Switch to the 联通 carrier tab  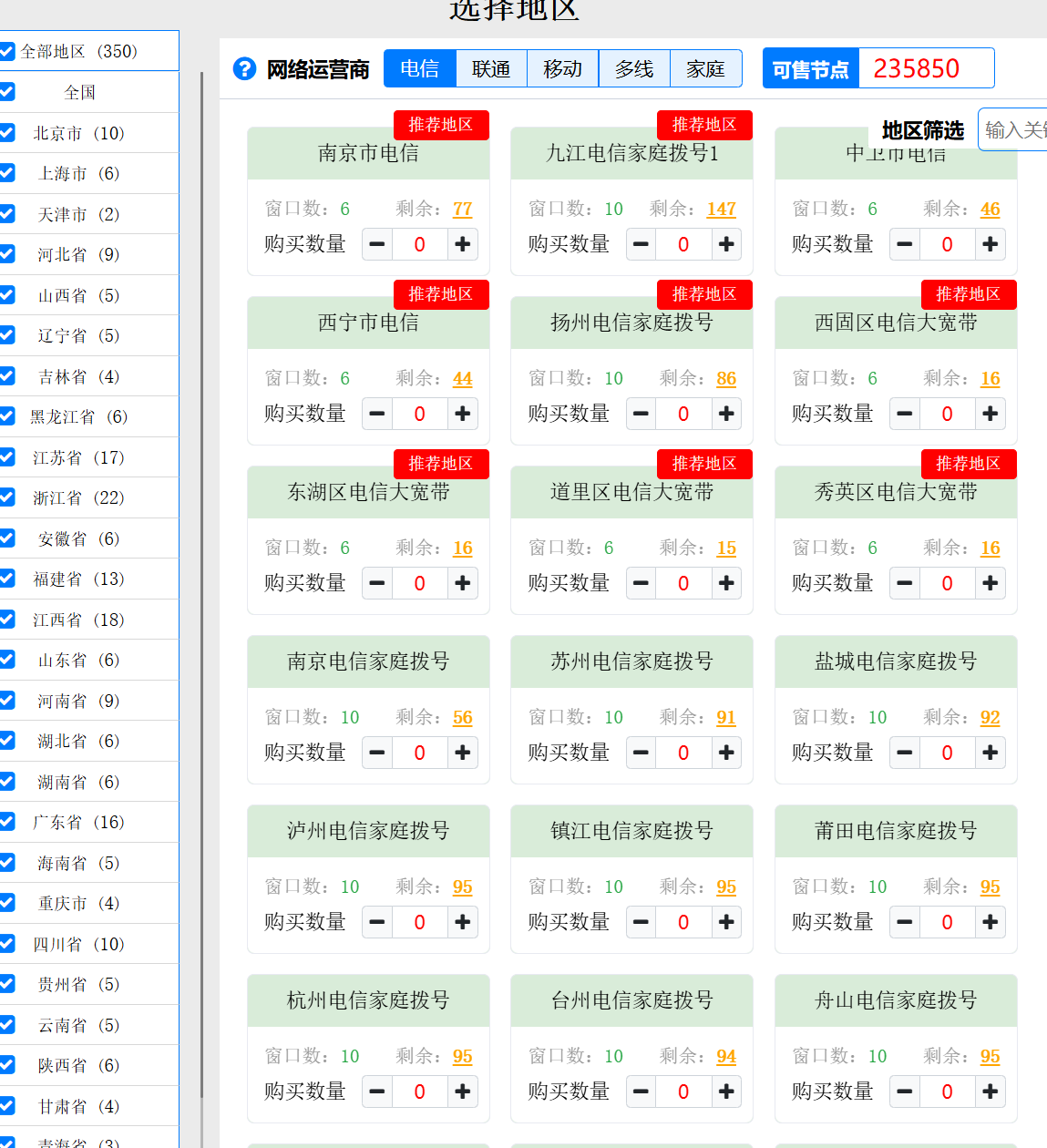pos(491,69)
